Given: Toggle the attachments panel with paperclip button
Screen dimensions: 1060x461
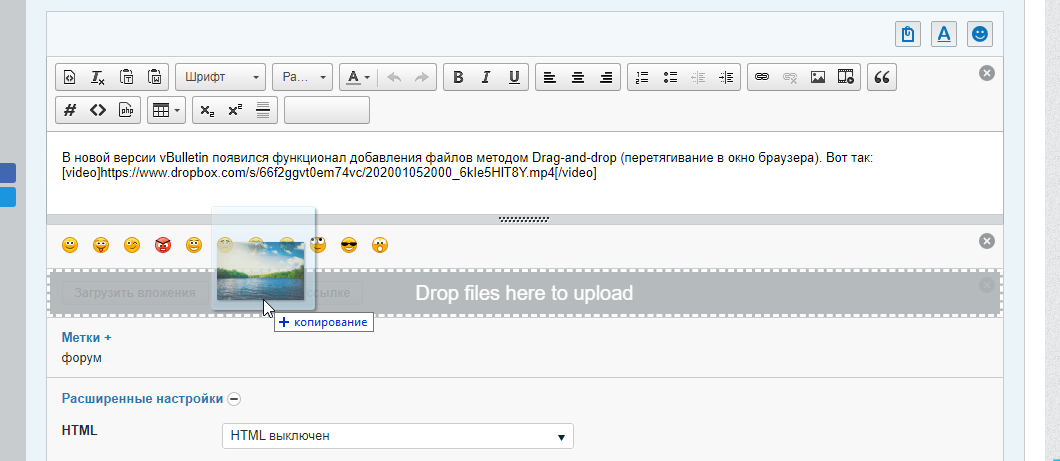Looking at the screenshot, I should [908, 34].
